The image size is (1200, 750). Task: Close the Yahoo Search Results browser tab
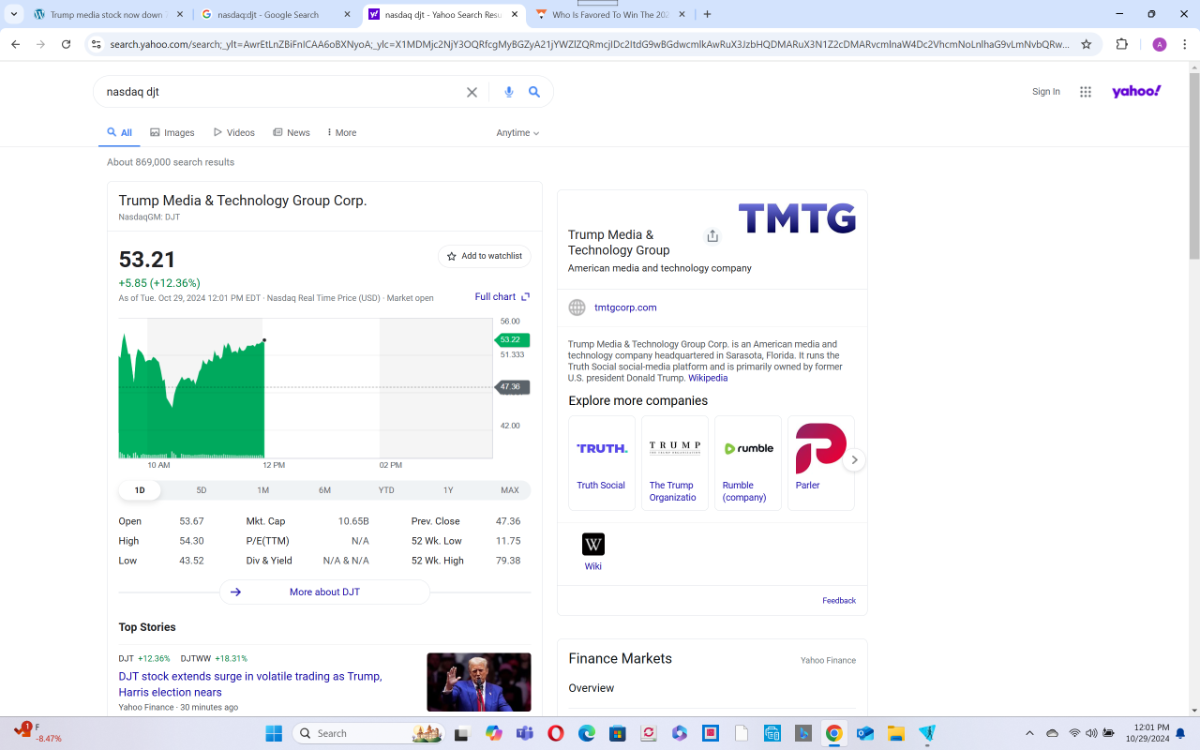point(514,15)
